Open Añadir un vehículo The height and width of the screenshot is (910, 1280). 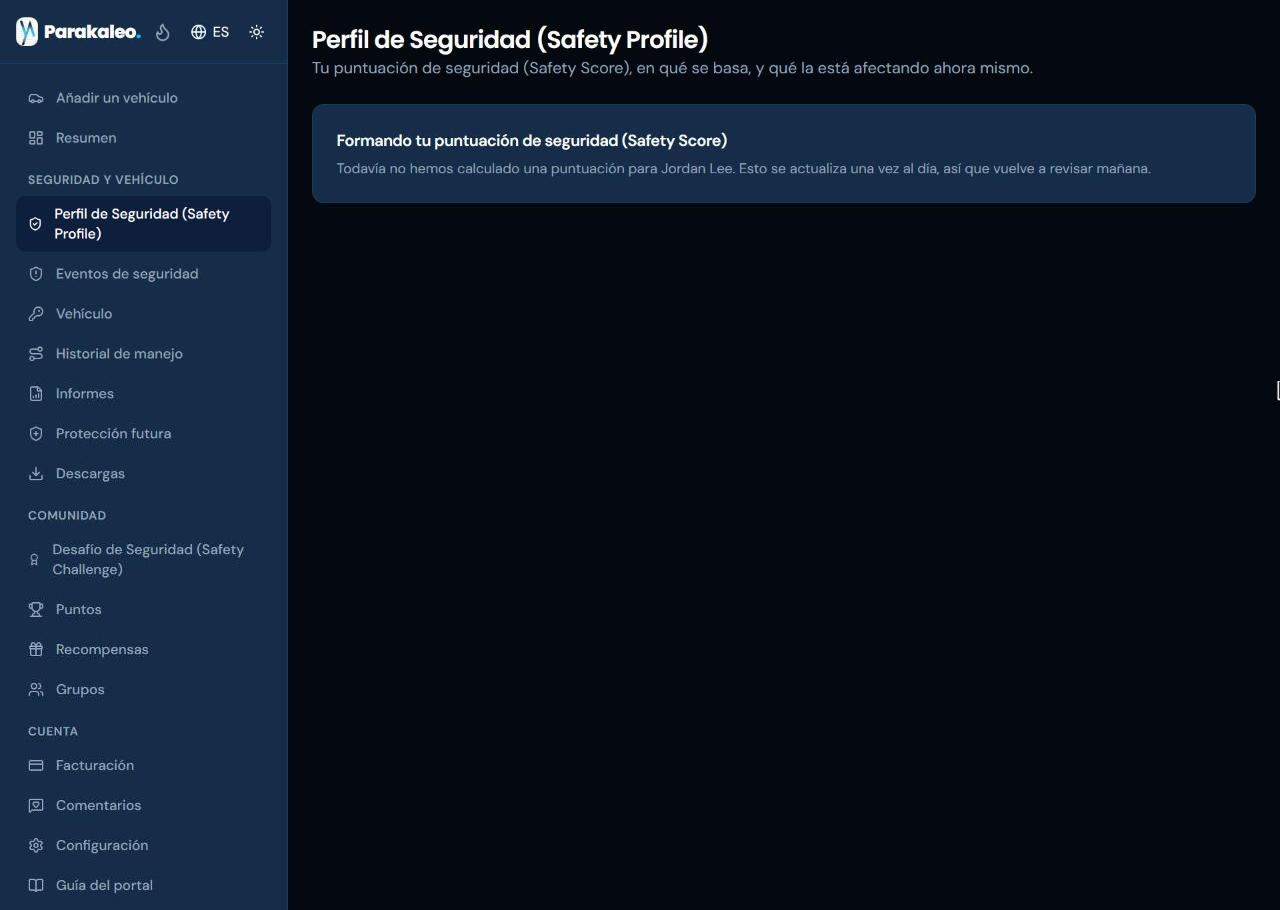(x=143, y=98)
